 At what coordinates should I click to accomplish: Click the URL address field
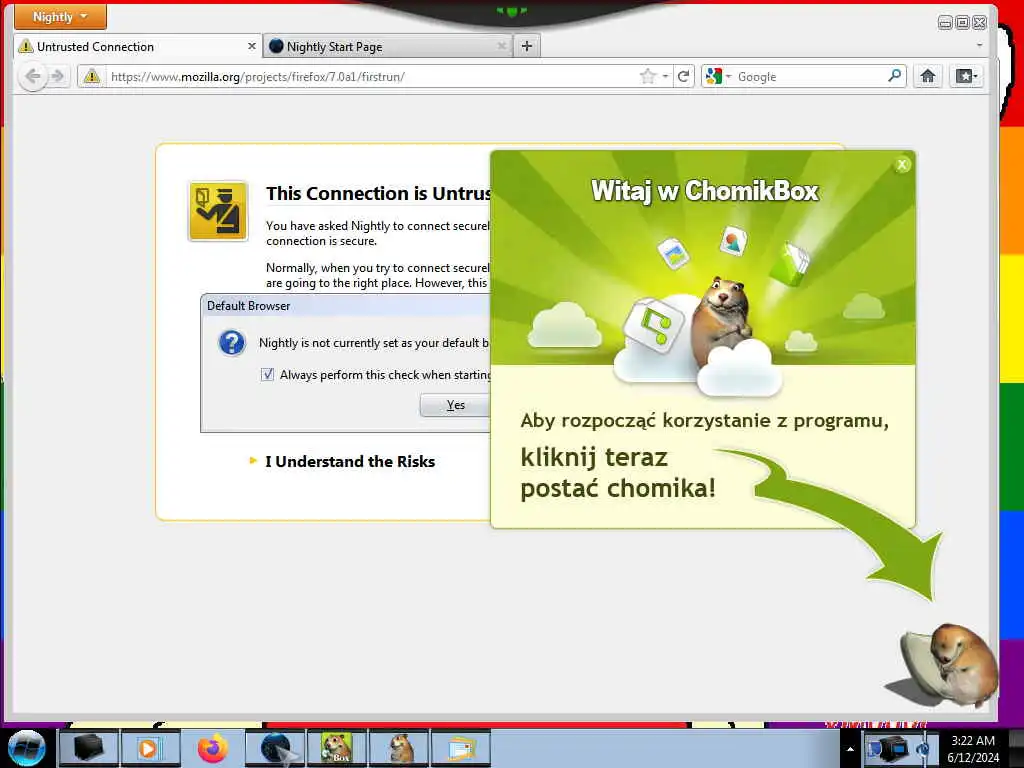point(372,76)
